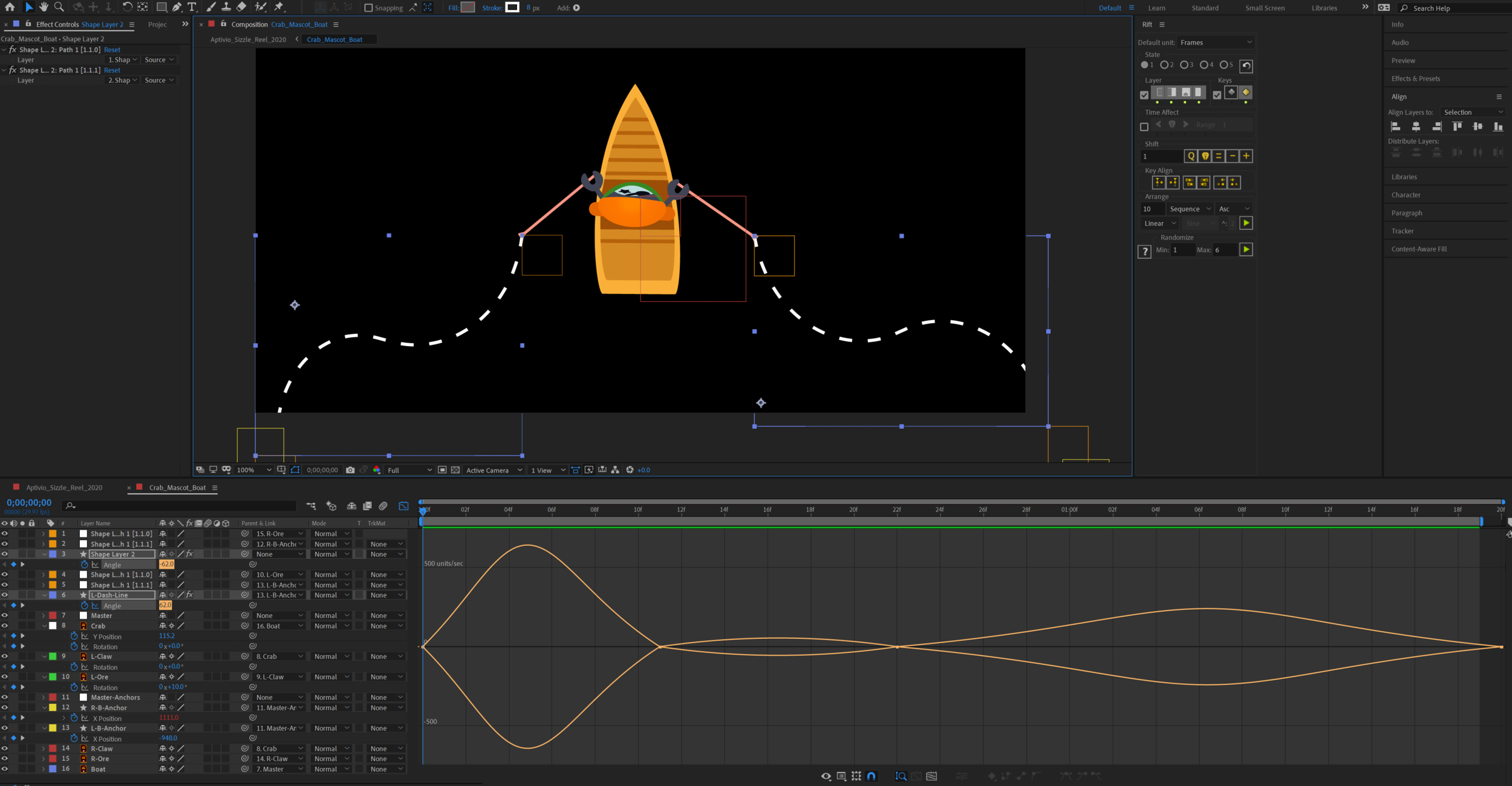Click the Content-Aware Fill panel label

[1419, 249]
